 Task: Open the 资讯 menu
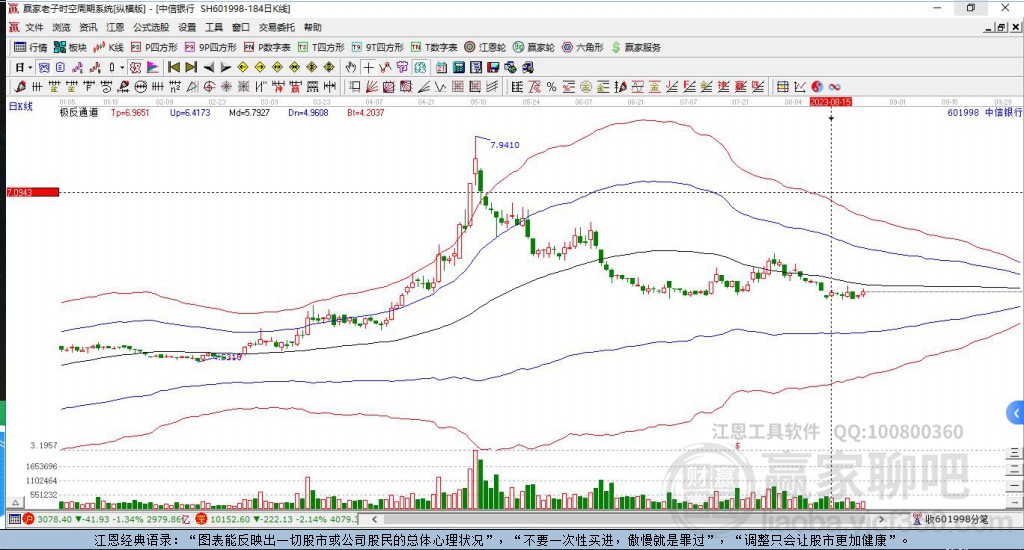(88, 27)
